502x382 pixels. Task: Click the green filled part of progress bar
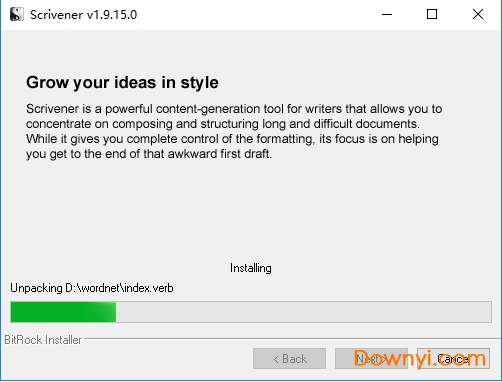coord(63,312)
